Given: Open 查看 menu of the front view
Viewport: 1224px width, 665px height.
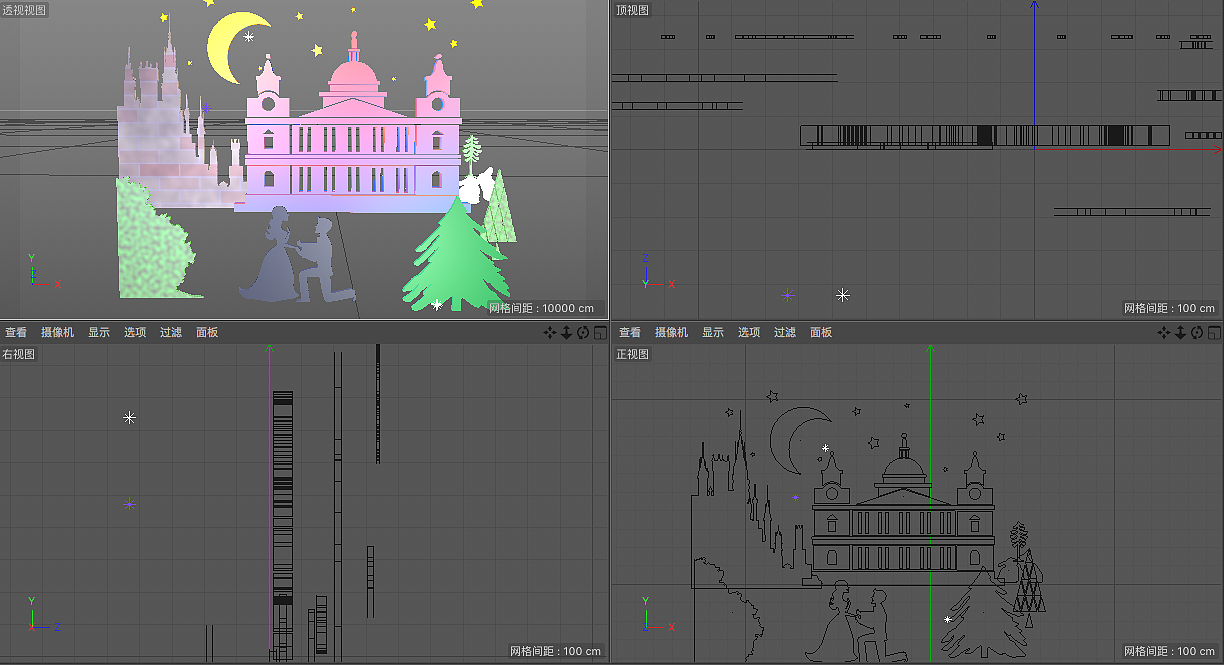Looking at the screenshot, I should tap(630, 332).
